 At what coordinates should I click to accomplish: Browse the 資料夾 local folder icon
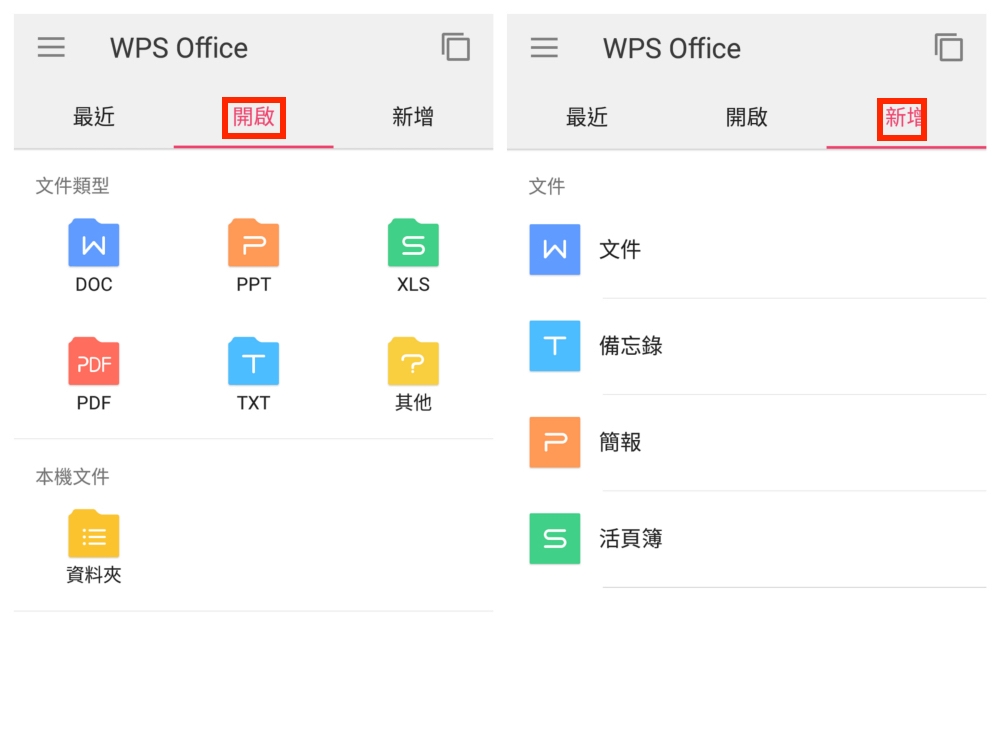click(x=94, y=534)
